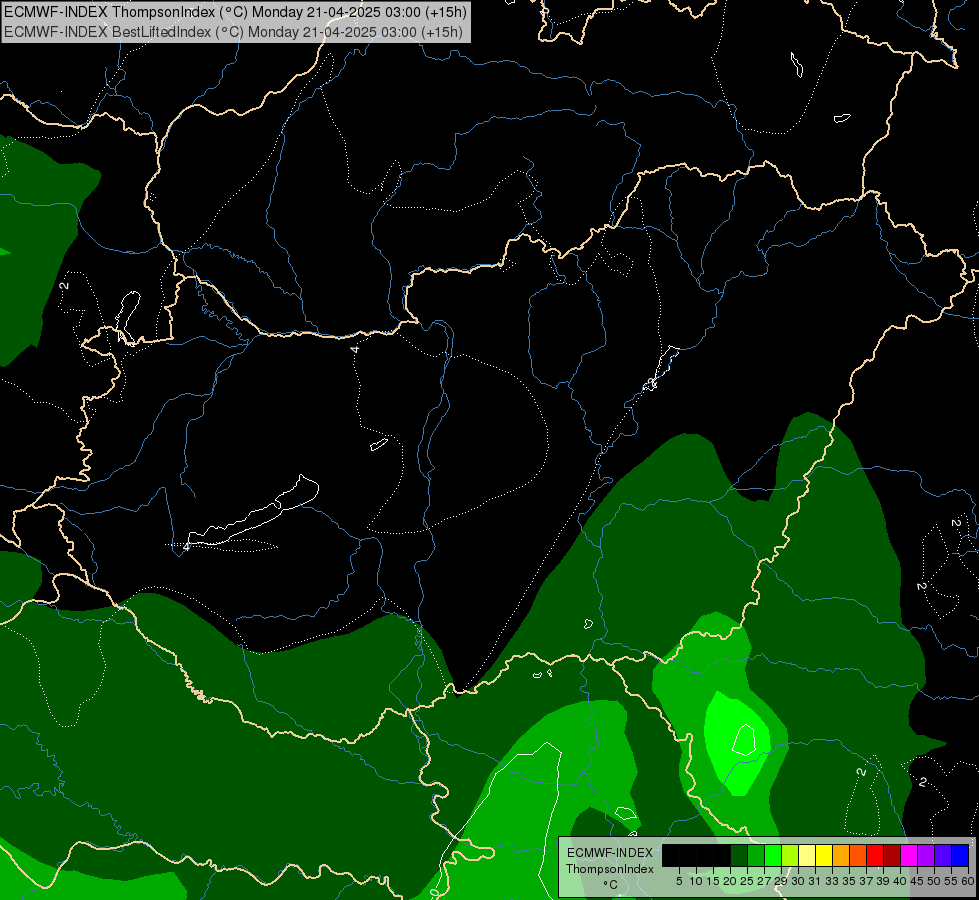Click the legend tick value 33

coord(832,881)
